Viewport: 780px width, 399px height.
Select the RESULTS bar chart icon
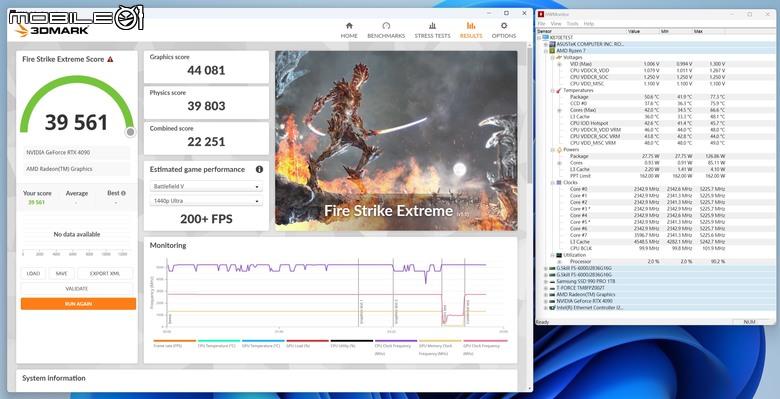471,26
